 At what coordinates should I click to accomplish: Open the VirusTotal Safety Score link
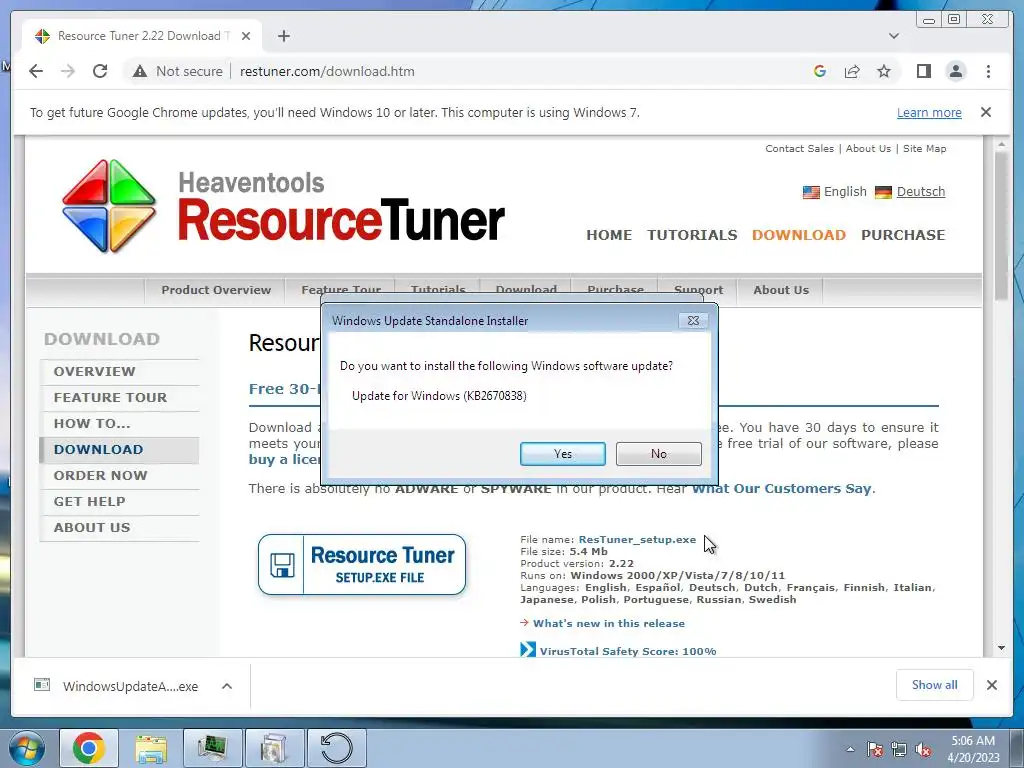(x=628, y=651)
